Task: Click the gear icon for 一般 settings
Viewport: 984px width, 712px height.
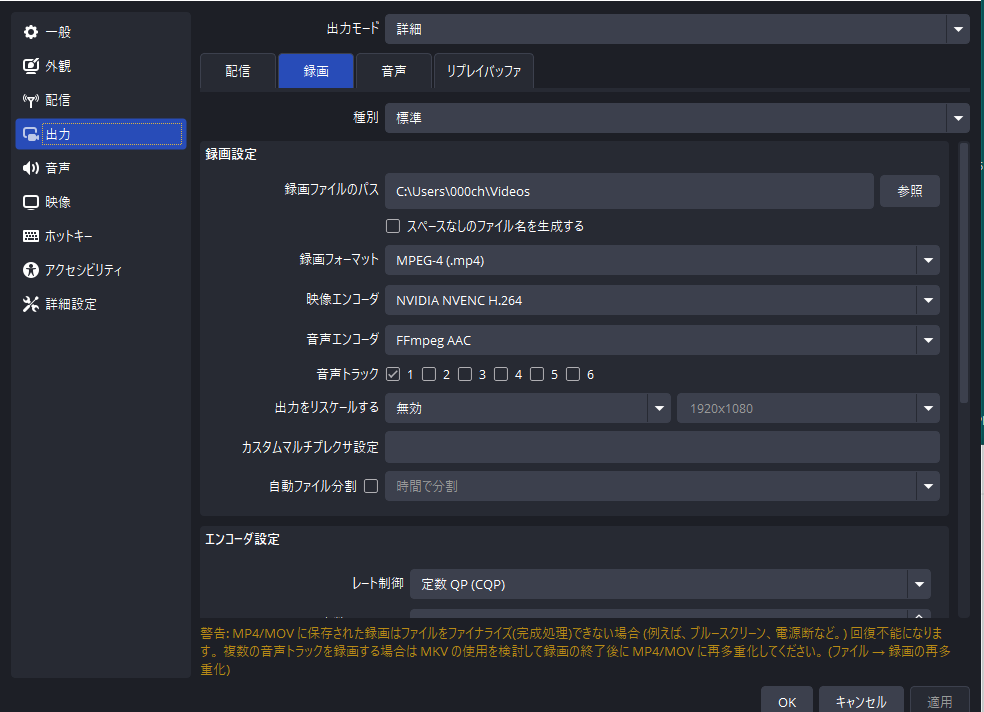Action: (x=31, y=32)
